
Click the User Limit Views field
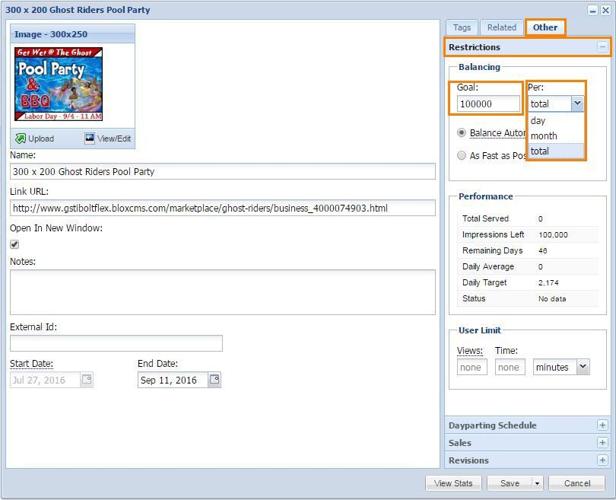coord(472,367)
